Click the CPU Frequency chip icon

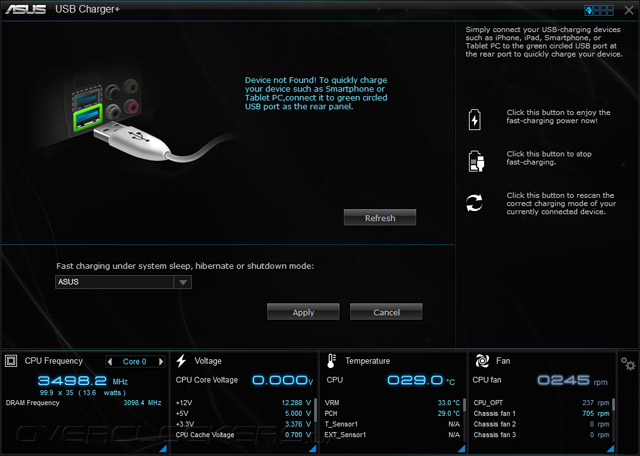(x=11, y=361)
